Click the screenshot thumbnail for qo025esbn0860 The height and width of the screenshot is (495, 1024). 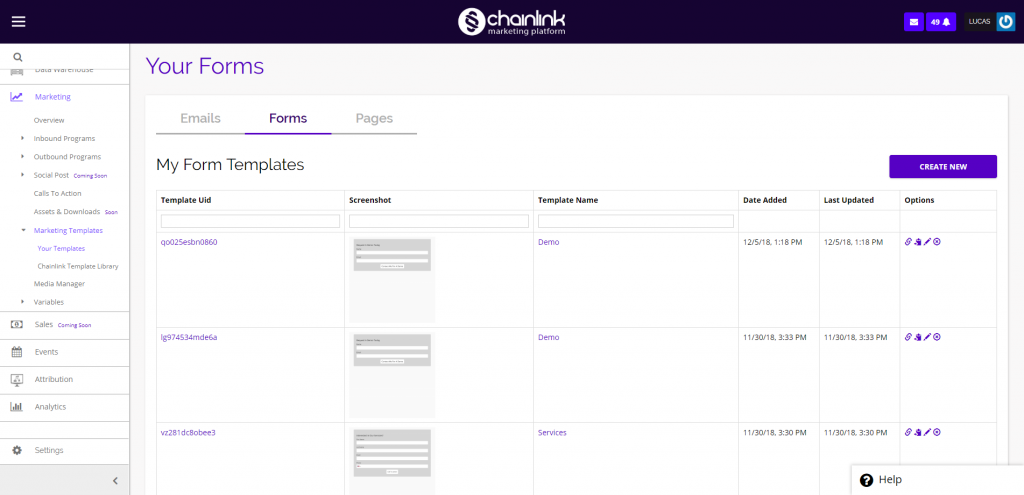(392, 280)
